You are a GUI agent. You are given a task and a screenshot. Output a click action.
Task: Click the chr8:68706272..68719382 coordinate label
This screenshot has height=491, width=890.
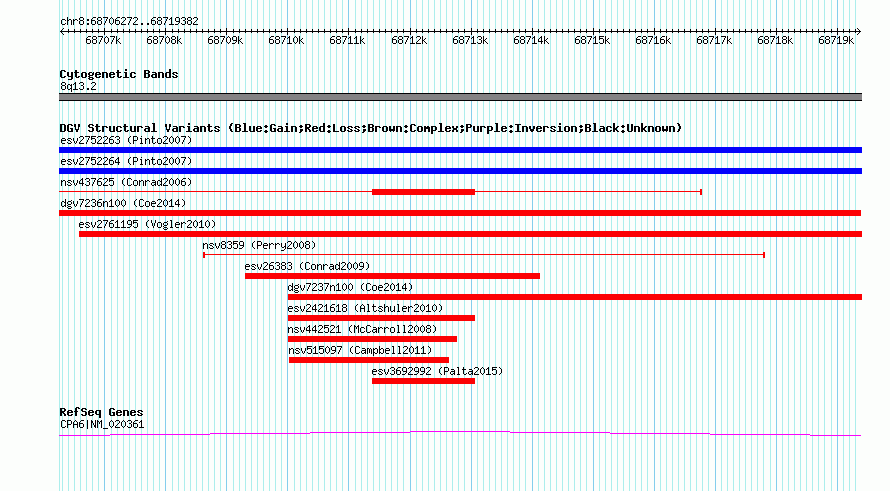pos(129,22)
